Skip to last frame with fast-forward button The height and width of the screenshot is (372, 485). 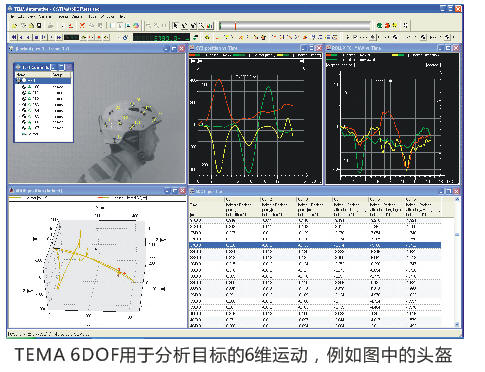tap(59, 37)
